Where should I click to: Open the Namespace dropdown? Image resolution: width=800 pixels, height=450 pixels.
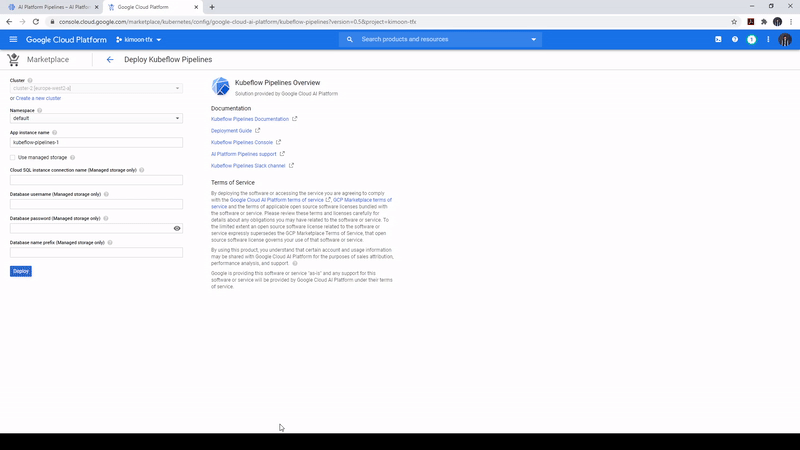[x=96, y=118]
